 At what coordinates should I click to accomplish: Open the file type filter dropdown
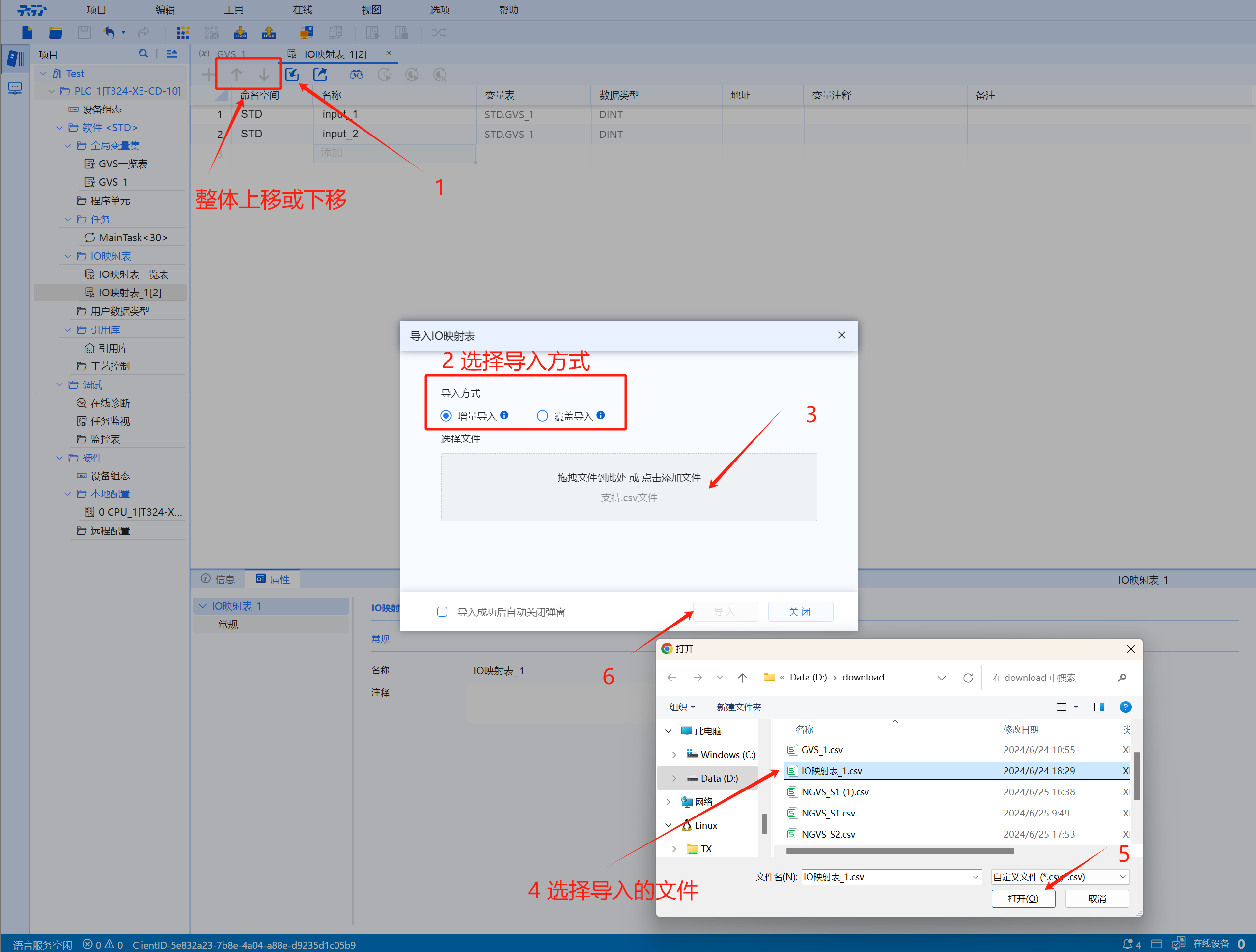pyautogui.click(x=1122, y=877)
